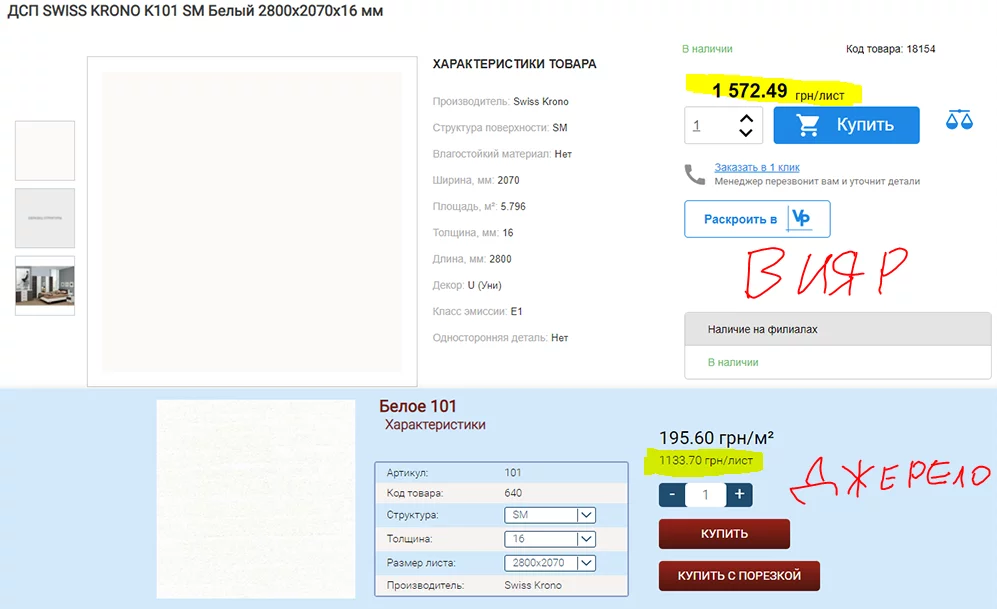Open the Белое 101 texture image

[256, 499]
